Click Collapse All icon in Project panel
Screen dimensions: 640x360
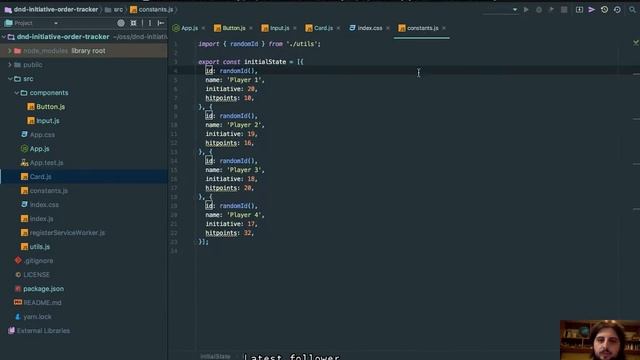pyautogui.click(x=133, y=23)
